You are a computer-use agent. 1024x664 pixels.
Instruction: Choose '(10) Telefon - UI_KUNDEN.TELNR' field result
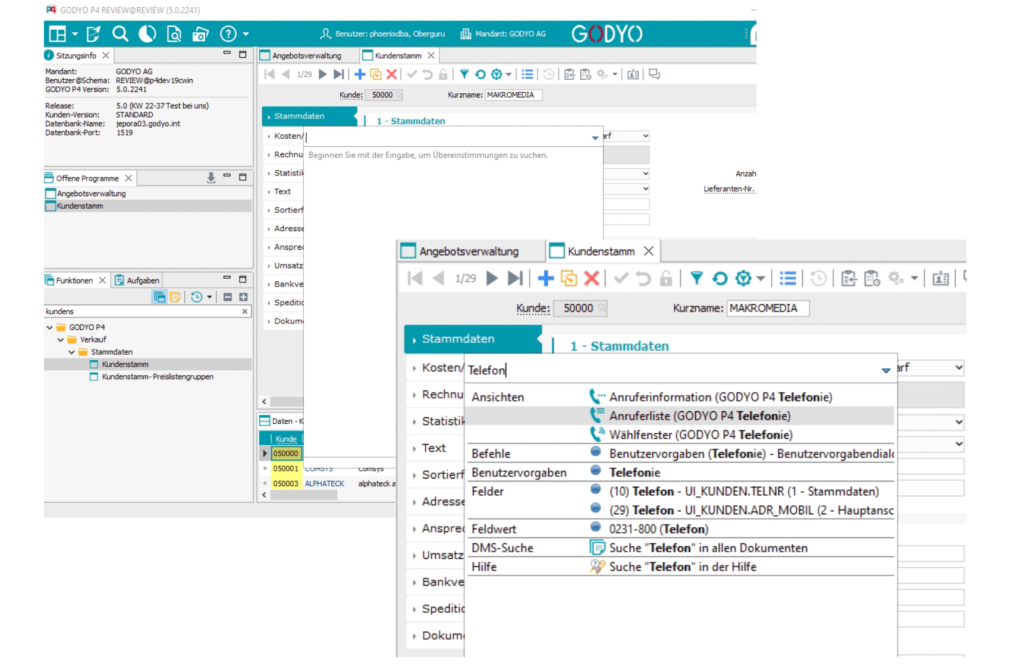click(x=744, y=492)
